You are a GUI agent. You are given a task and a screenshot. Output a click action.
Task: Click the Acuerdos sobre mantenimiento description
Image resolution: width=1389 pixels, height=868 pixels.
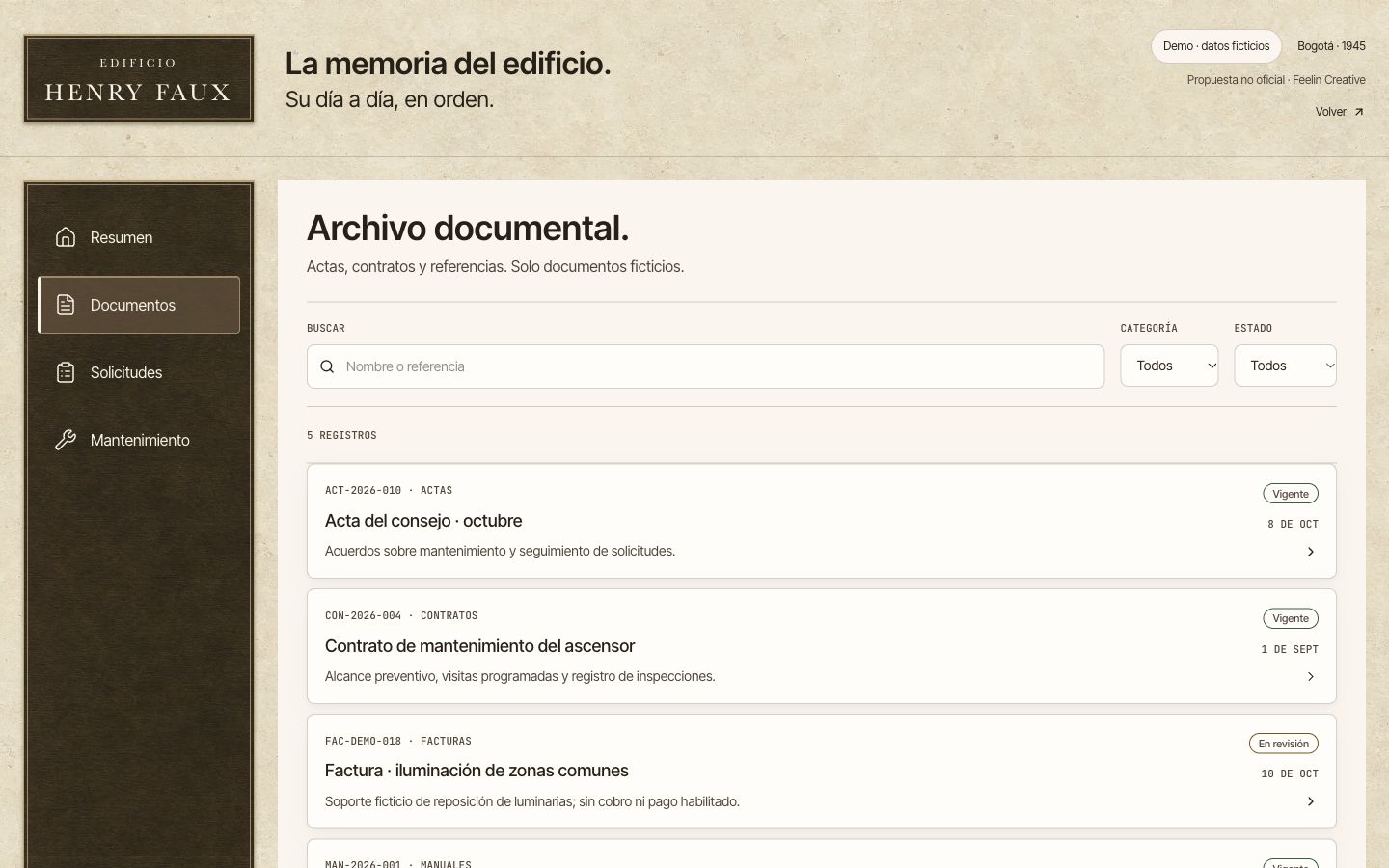coord(500,551)
